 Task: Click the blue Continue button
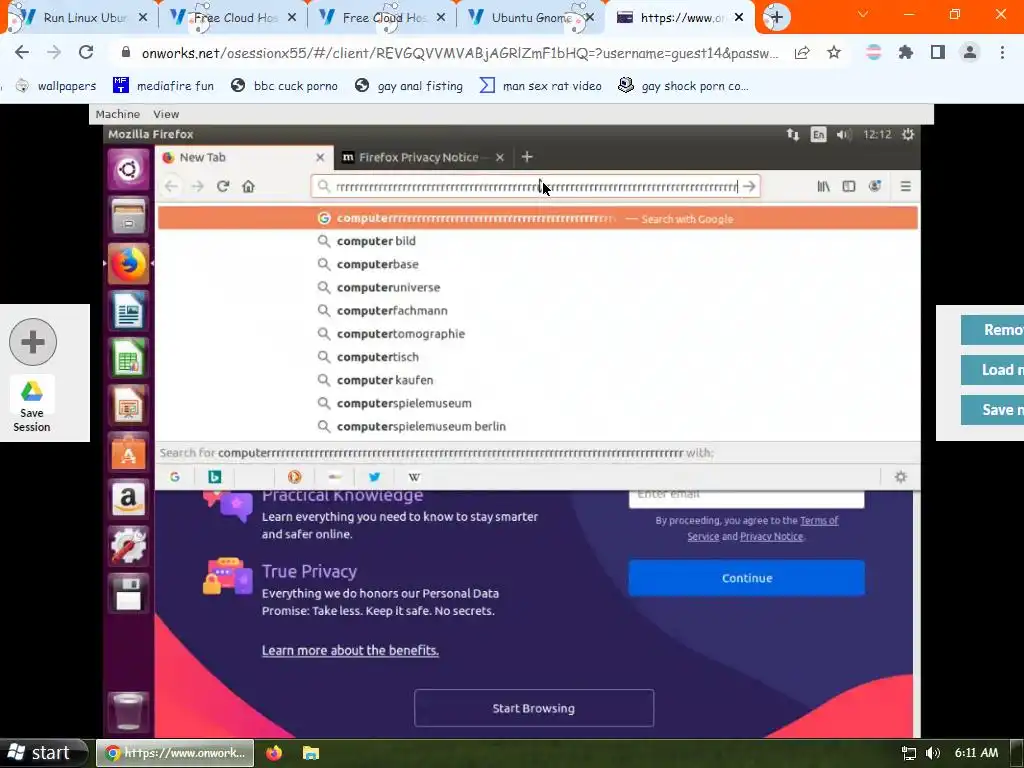click(746, 578)
